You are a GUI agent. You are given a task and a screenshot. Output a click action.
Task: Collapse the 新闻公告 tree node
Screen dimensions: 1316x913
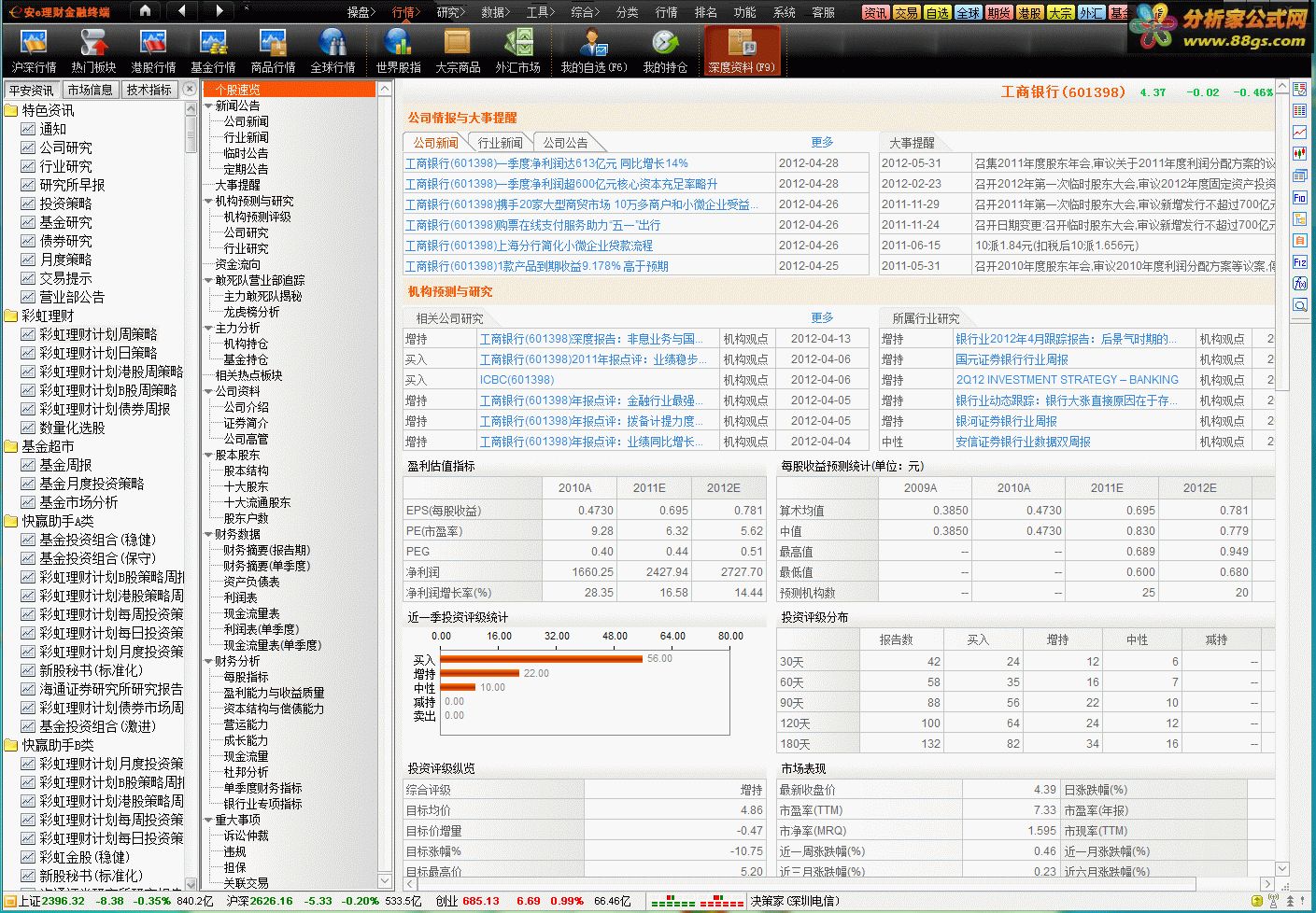[x=208, y=105]
